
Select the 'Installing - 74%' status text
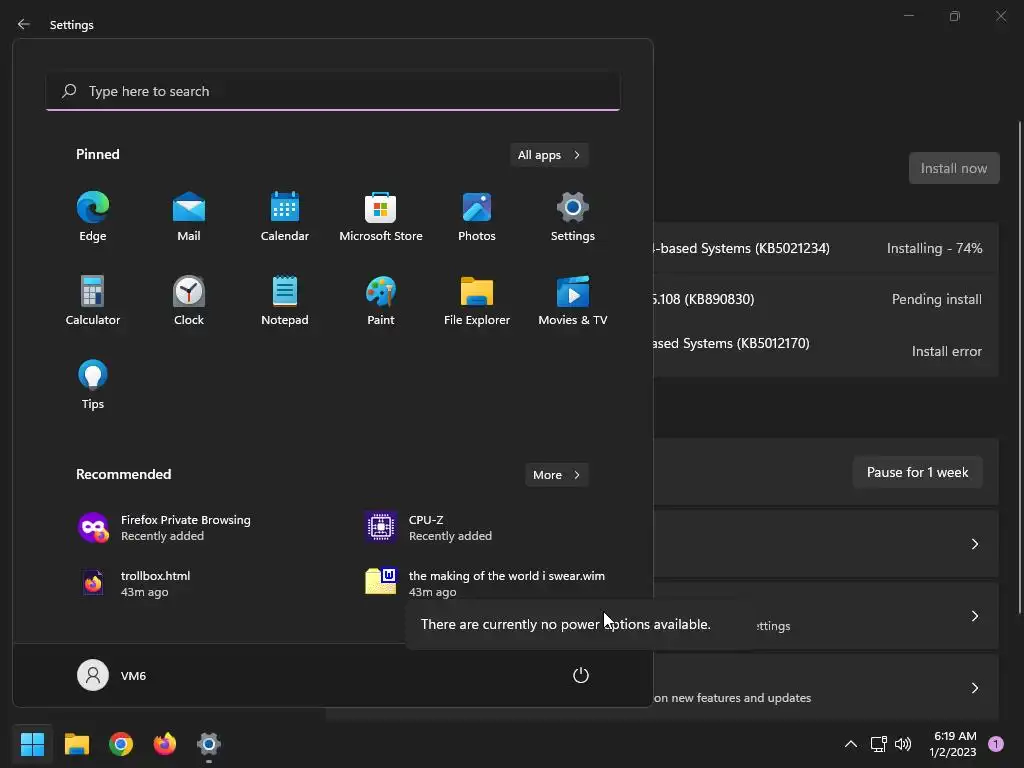(935, 248)
